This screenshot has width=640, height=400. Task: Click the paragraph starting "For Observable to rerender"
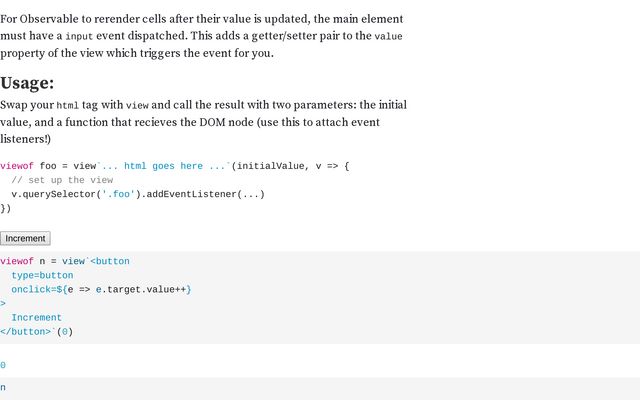point(203,36)
